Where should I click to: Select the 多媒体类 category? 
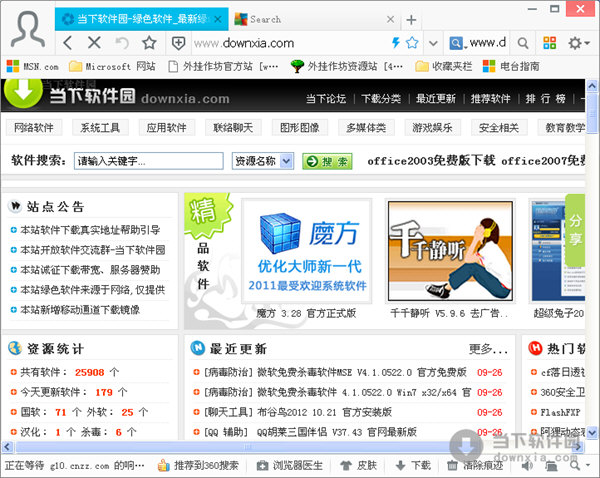366,128
